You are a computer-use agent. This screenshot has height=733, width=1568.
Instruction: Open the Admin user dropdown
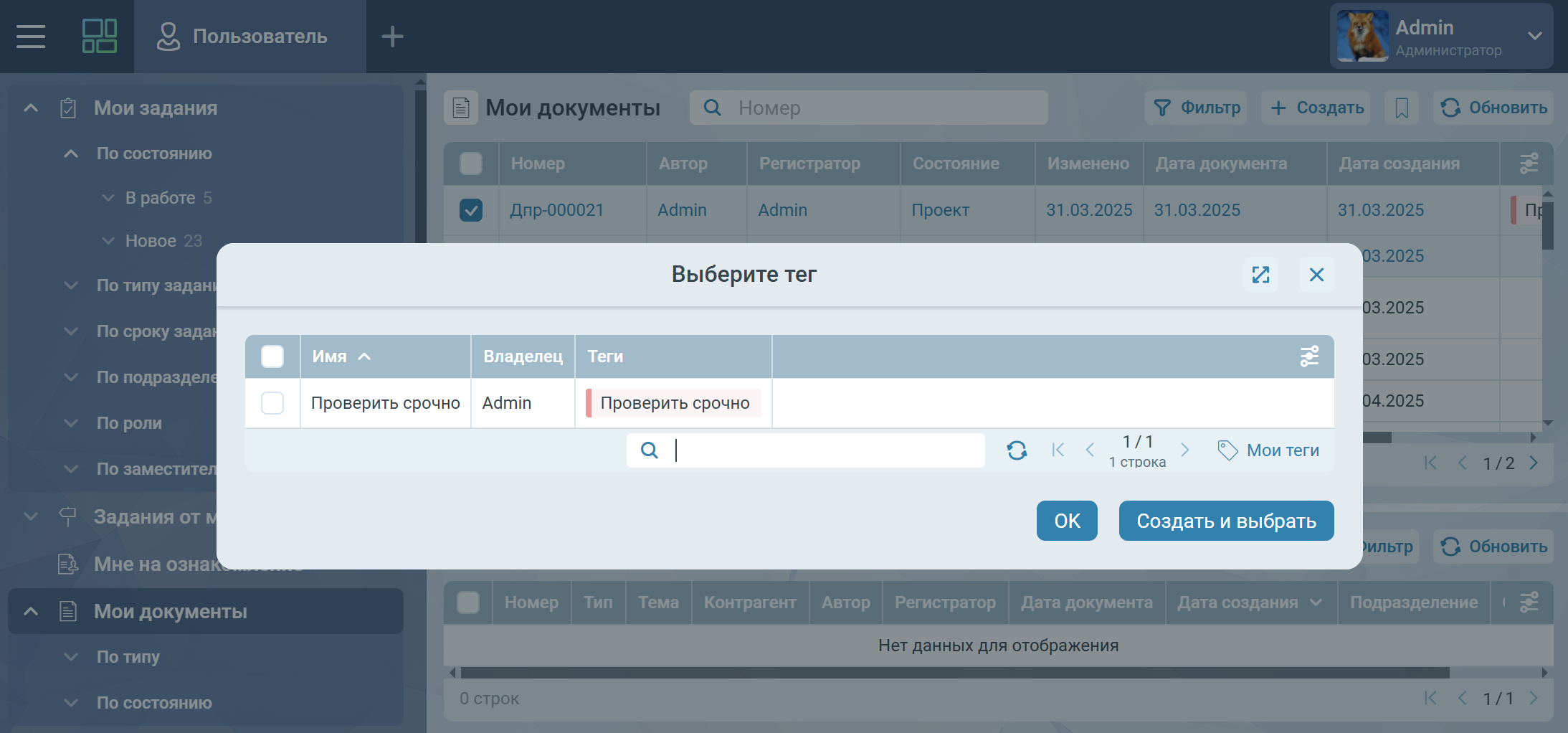(x=1534, y=36)
